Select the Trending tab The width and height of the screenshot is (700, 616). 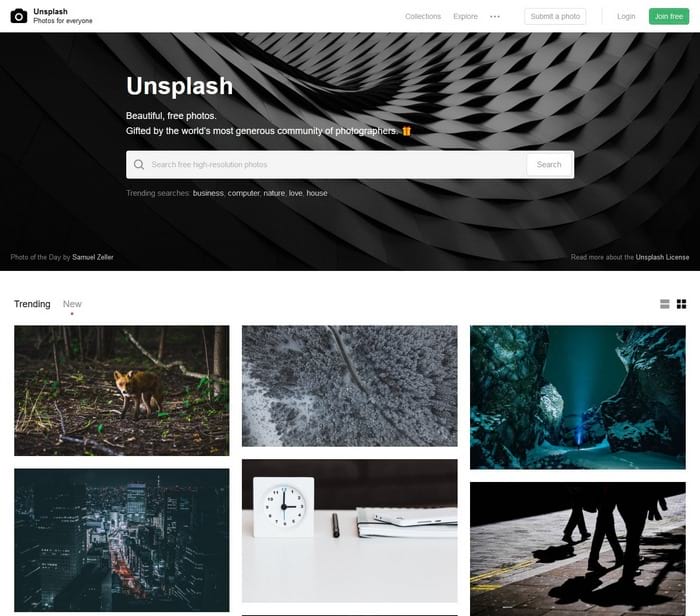coord(32,304)
